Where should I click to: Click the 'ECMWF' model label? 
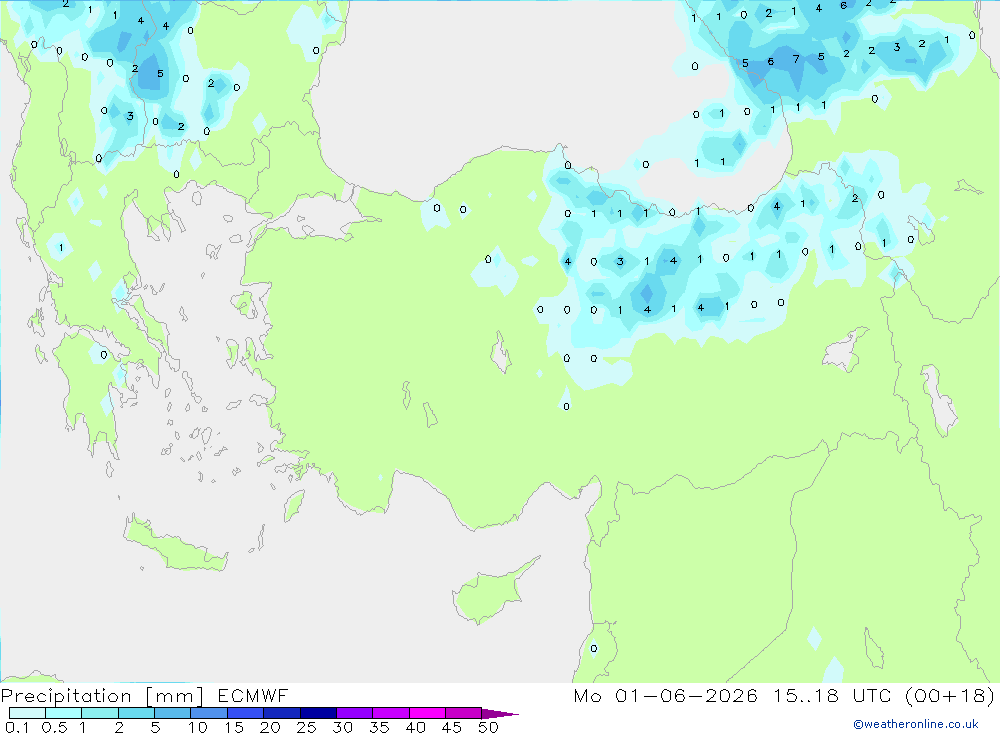pos(253,695)
